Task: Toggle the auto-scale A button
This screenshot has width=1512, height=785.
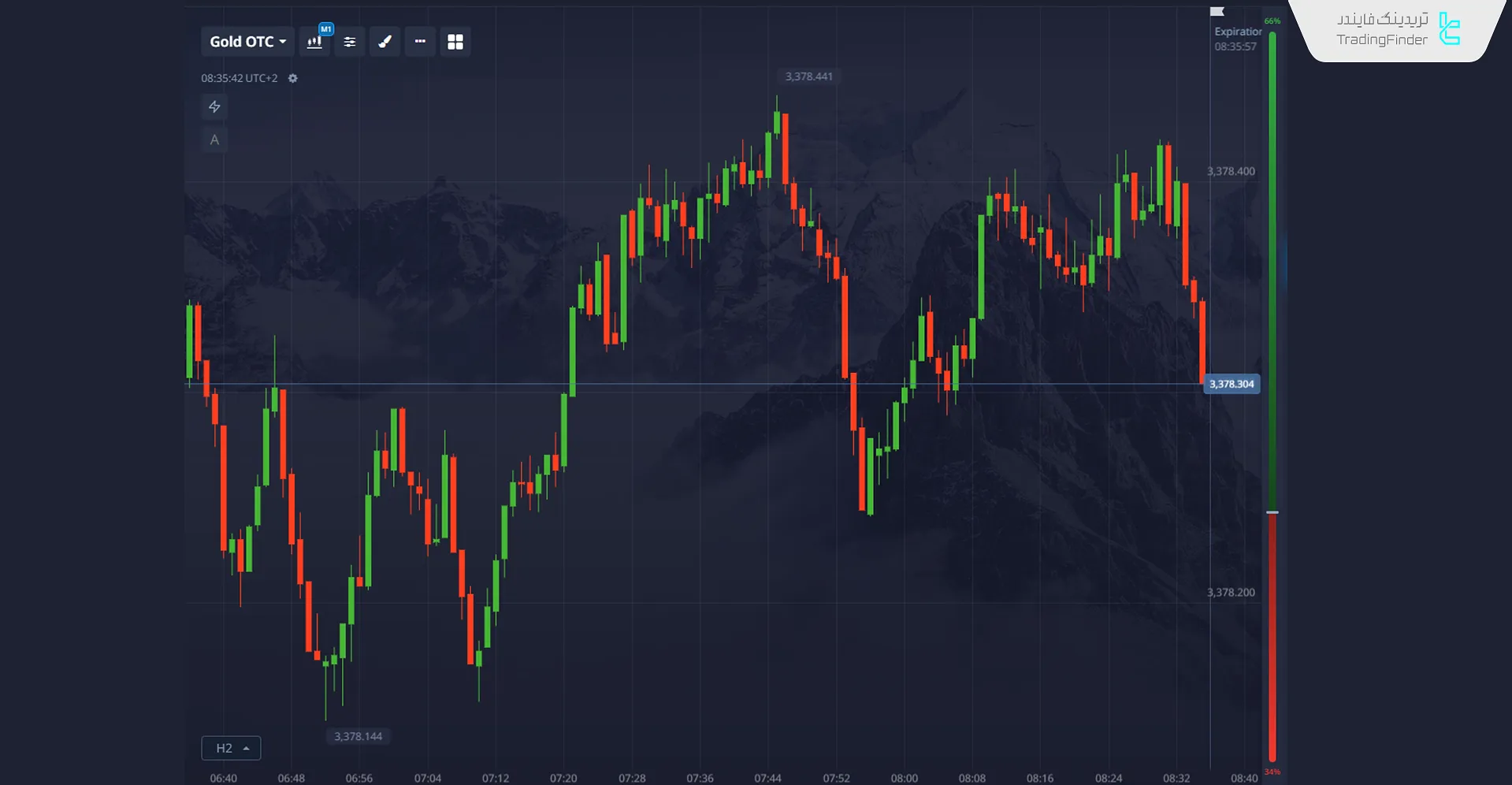Action: pos(214,140)
